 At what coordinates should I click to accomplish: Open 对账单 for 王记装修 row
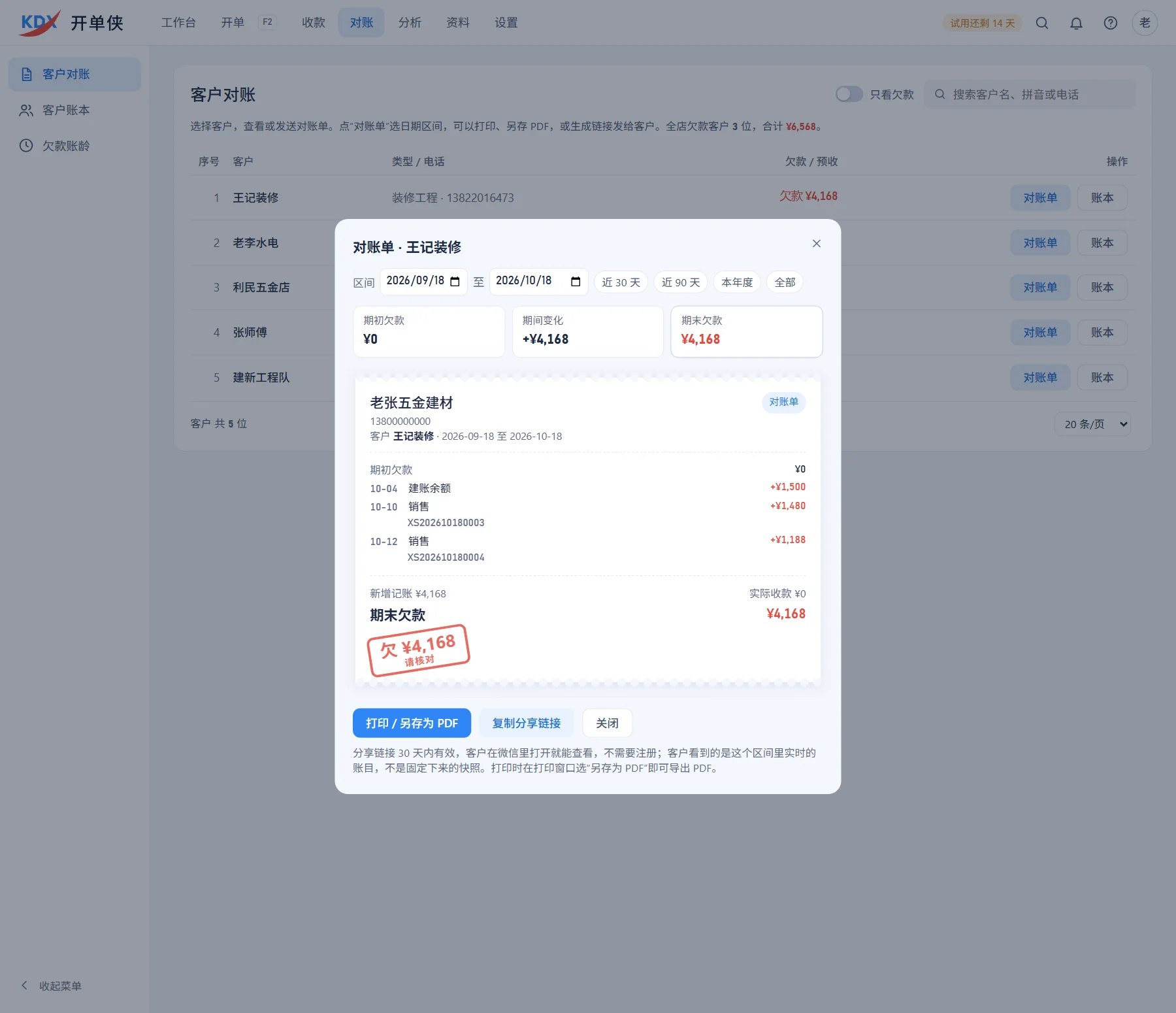[x=1040, y=197]
